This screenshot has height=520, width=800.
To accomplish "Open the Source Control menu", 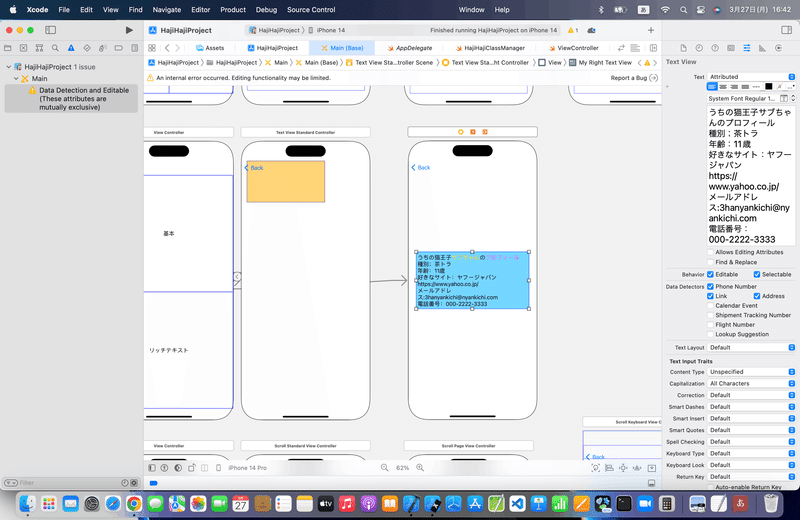I will click(311, 10).
